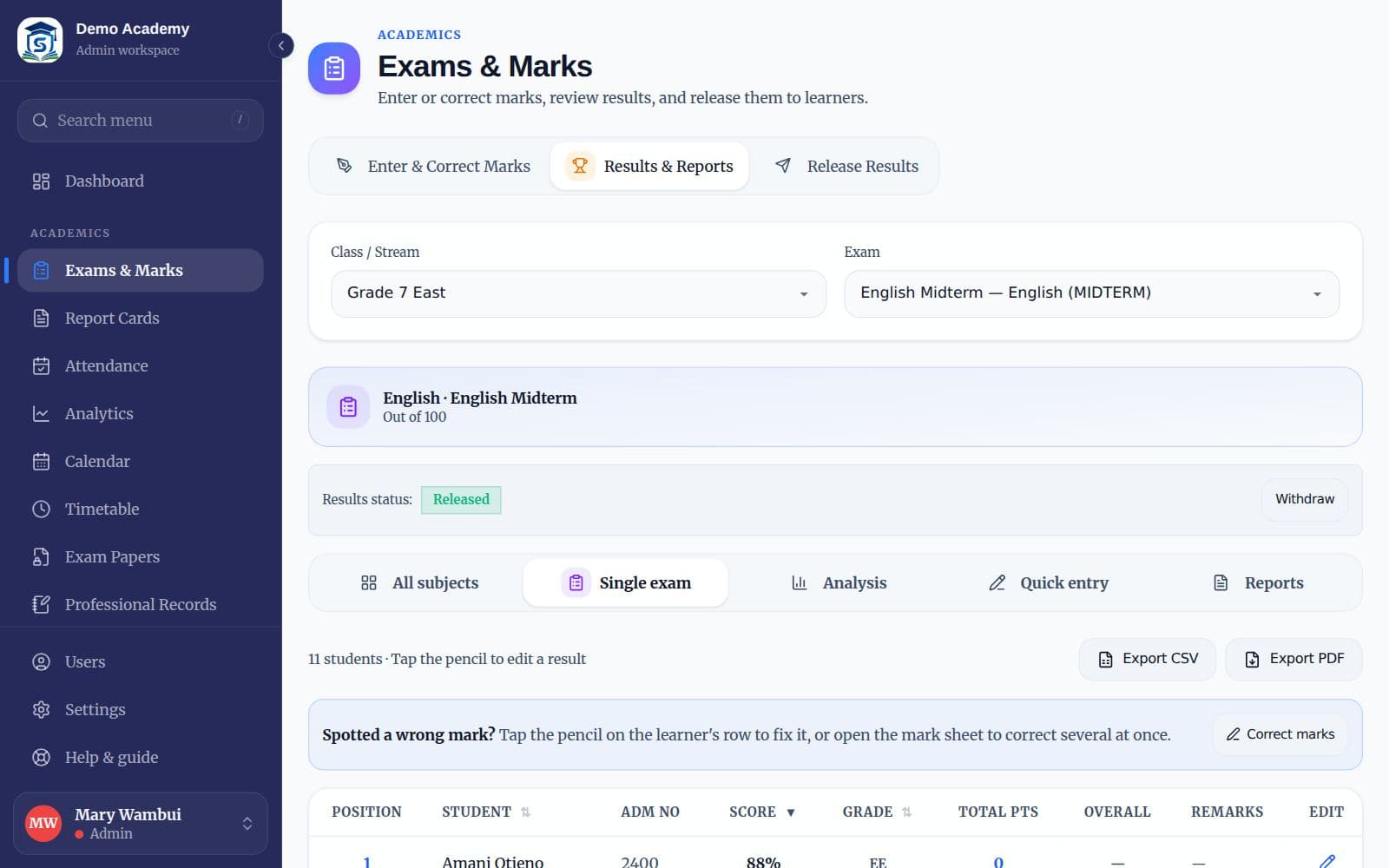The width and height of the screenshot is (1389, 868).
Task: Select the Single exam view tab
Action: [626, 583]
